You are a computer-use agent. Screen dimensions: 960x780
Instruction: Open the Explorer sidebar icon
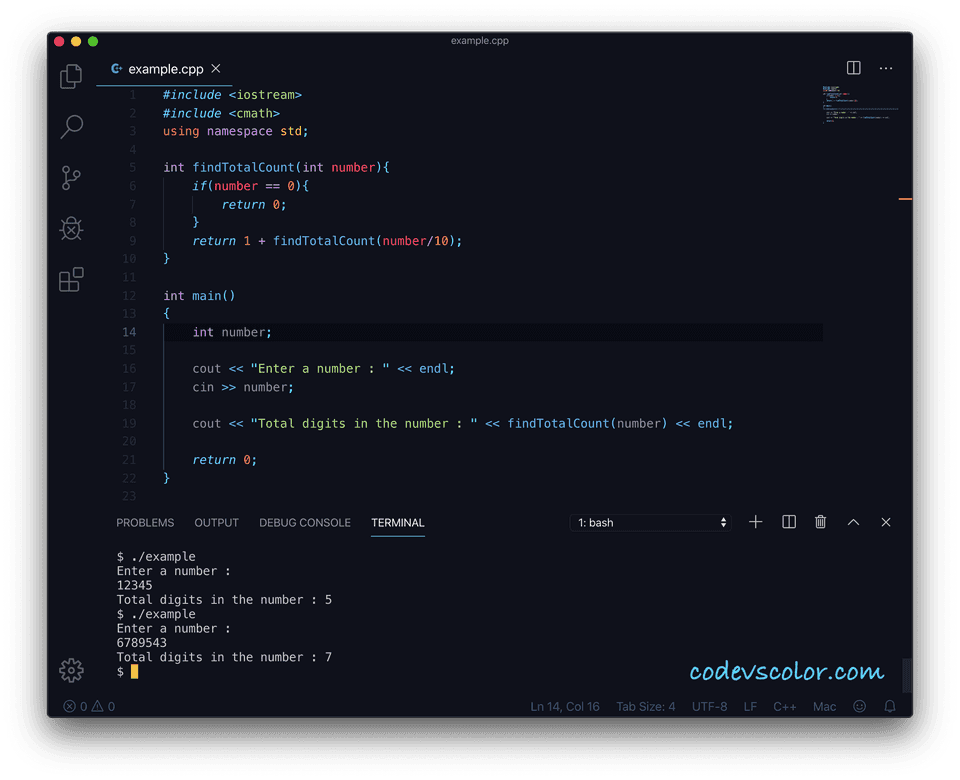(x=70, y=76)
